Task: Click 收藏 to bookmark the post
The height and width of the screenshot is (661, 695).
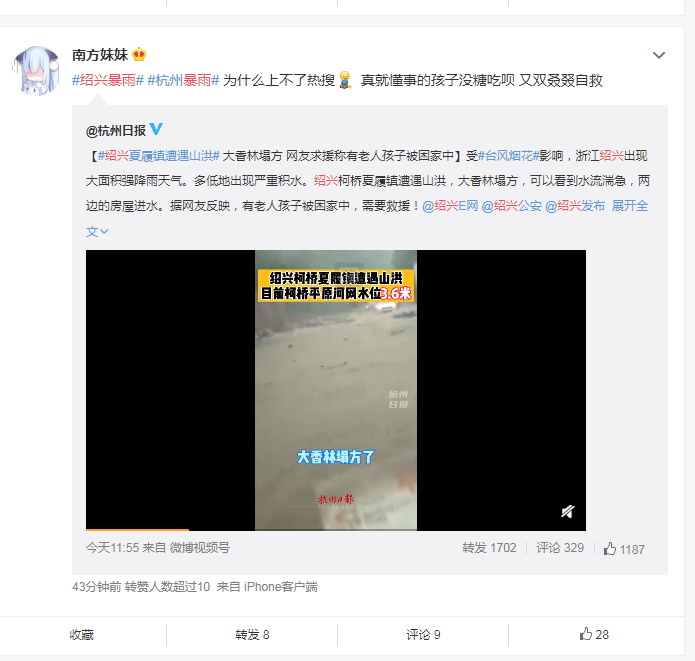Action: pyautogui.click(x=82, y=635)
